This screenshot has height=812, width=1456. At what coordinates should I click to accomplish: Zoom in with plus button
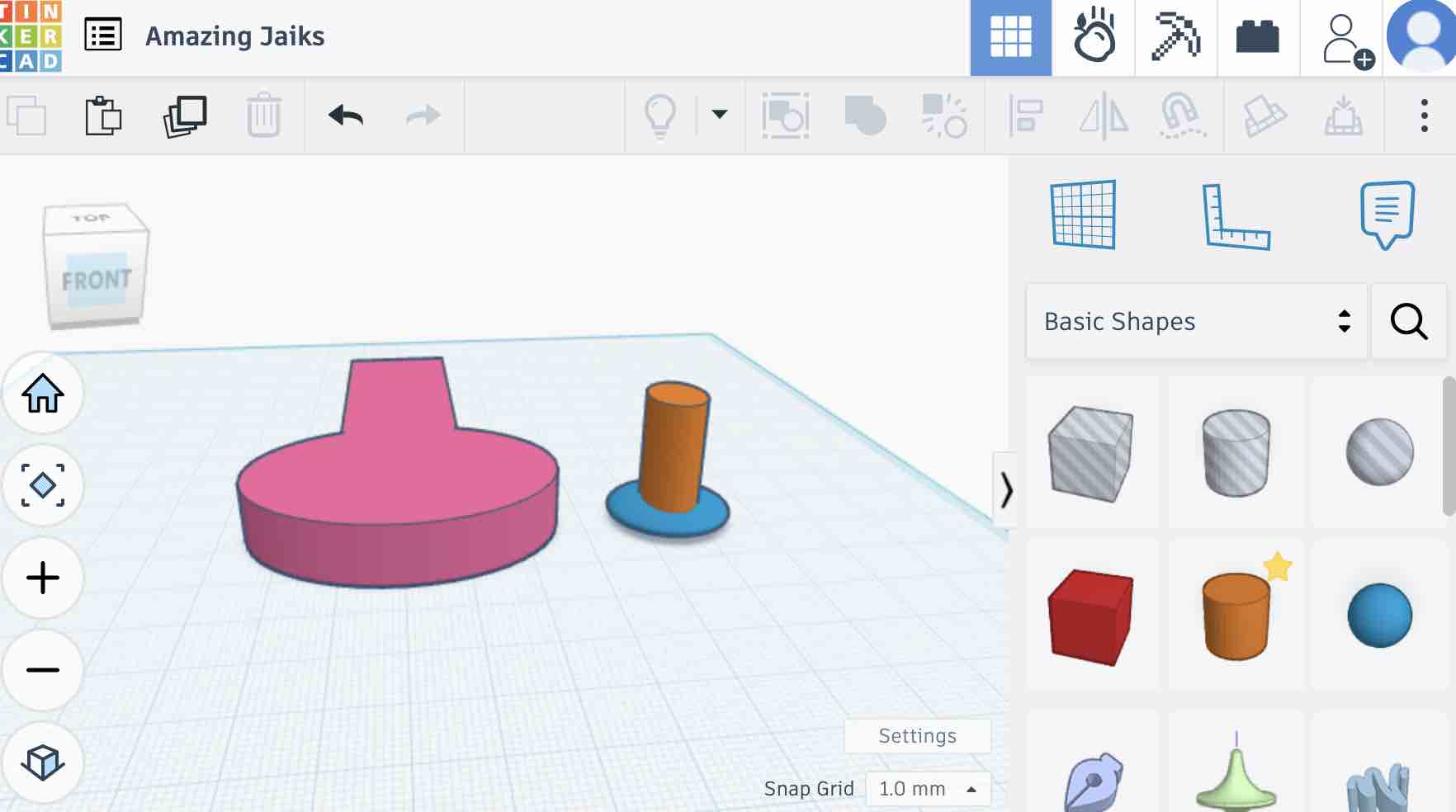[43, 578]
